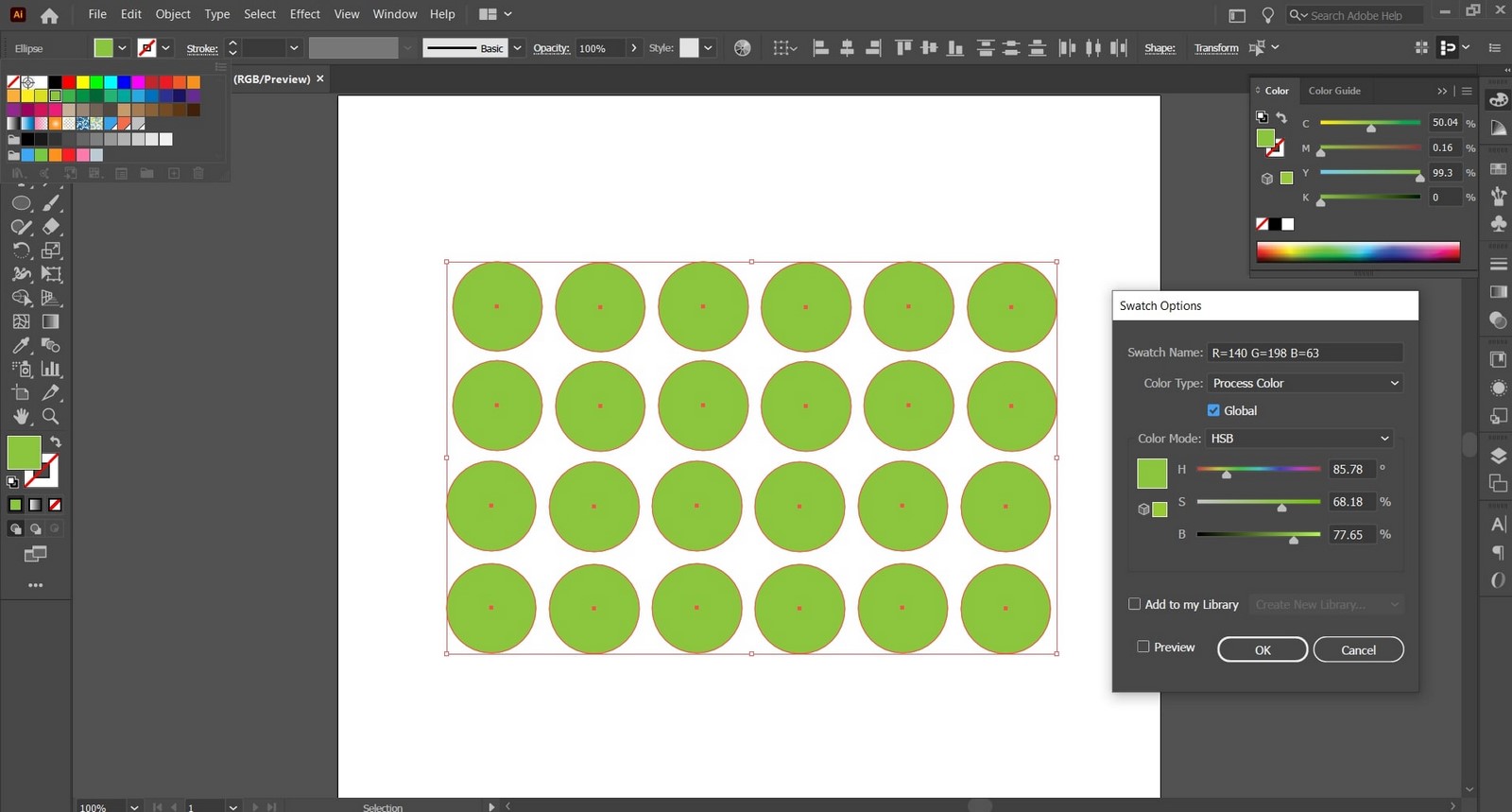The width and height of the screenshot is (1512, 812).
Task: Open the Opacity 100% dropdown arrow
Action: (x=633, y=48)
